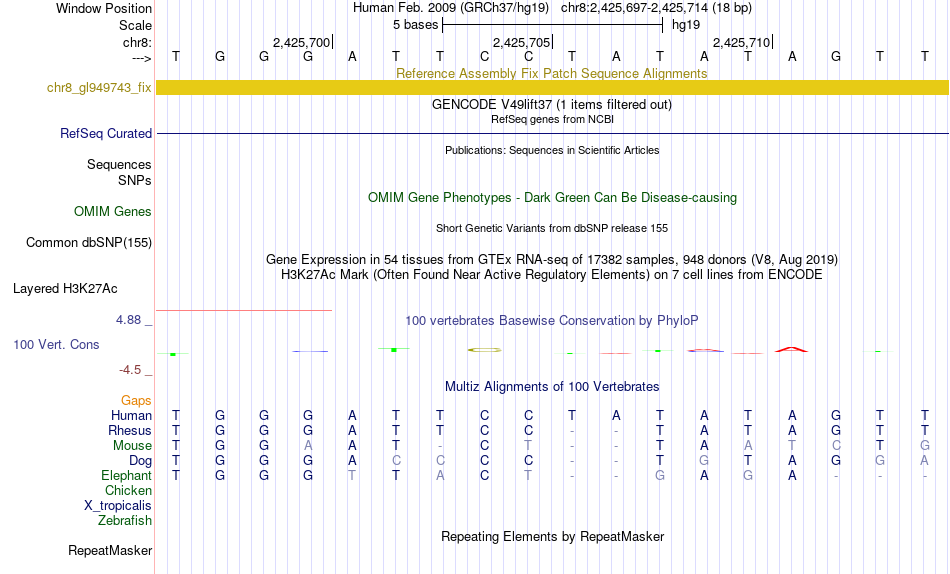Viewport: 950px width, 574px height.
Task: Open 'Publications: Sequences in Scientific Articles' title
Action: [552, 150]
